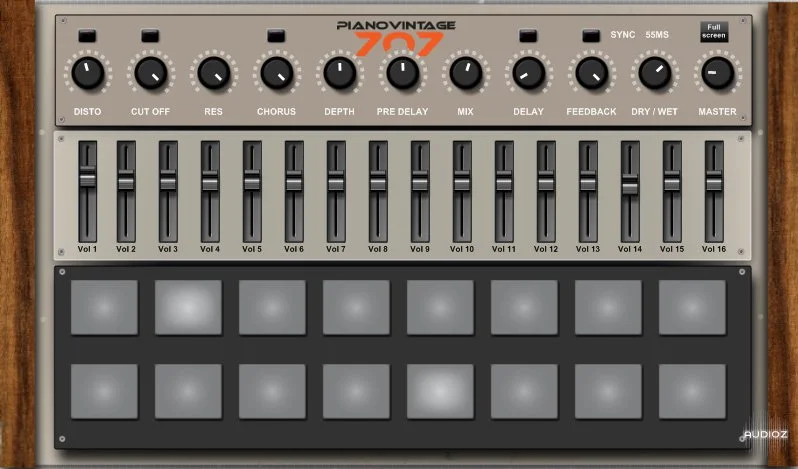Trigger the second pad in top row
Viewport: 798px width, 469px height.
point(188,307)
